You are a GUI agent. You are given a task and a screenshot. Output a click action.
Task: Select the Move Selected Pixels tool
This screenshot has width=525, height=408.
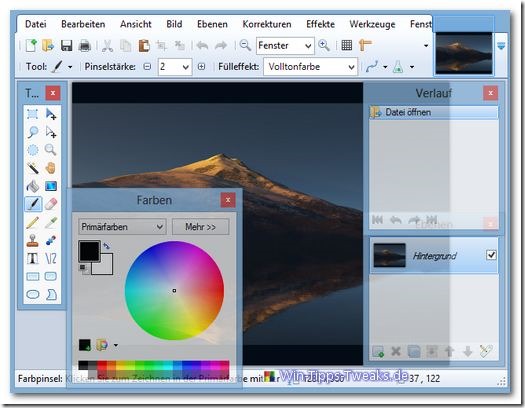(x=51, y=114)
